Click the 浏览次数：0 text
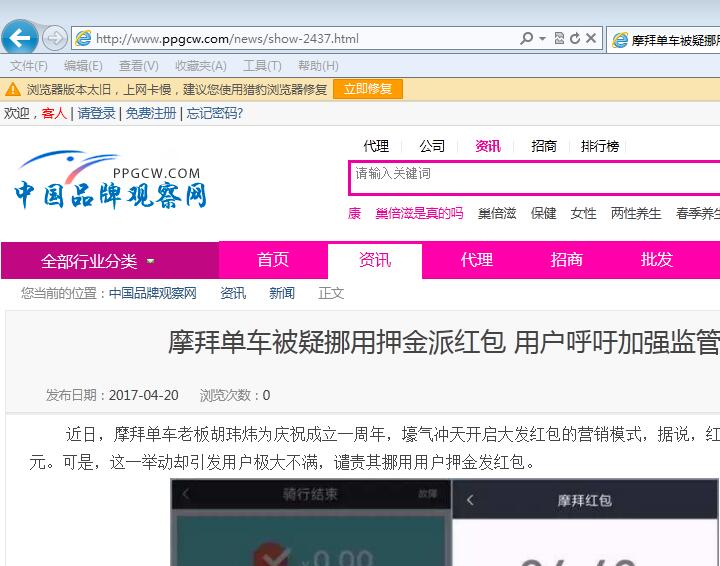 coord(235,395)
